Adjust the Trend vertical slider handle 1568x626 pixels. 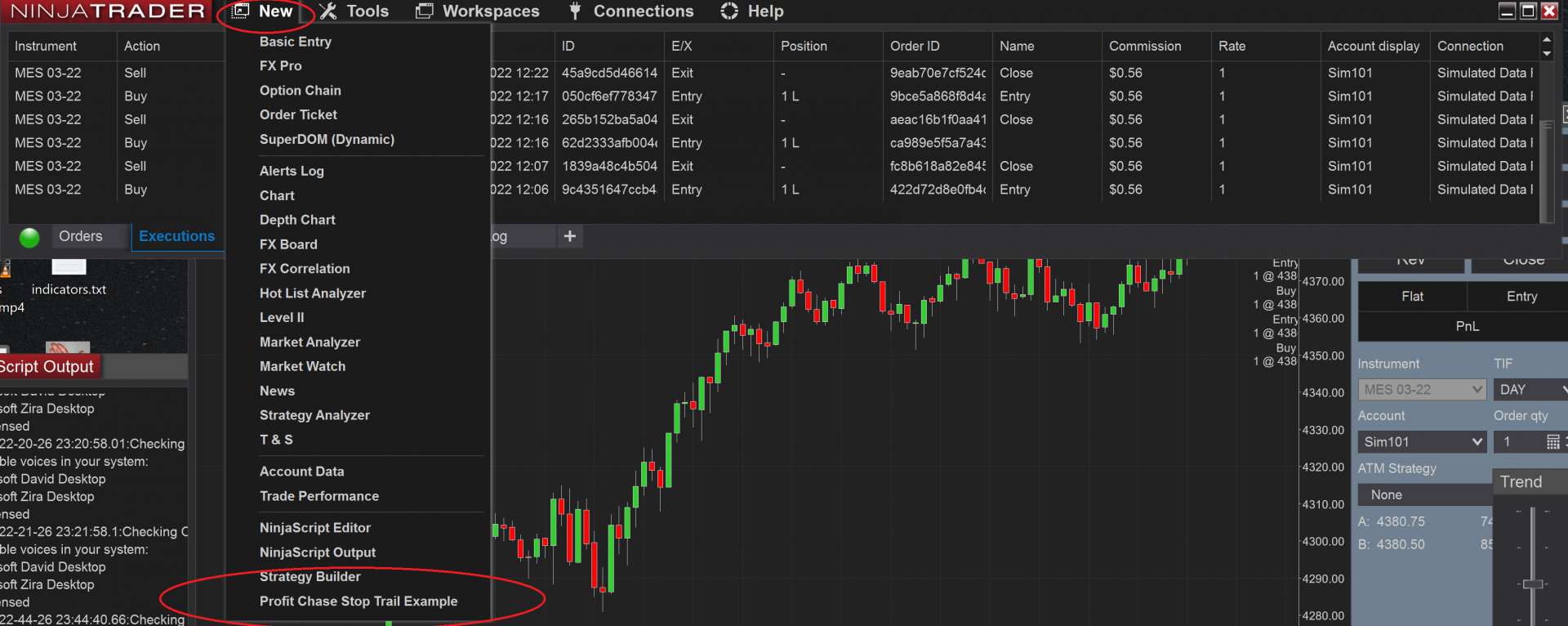coord(1533,584)
